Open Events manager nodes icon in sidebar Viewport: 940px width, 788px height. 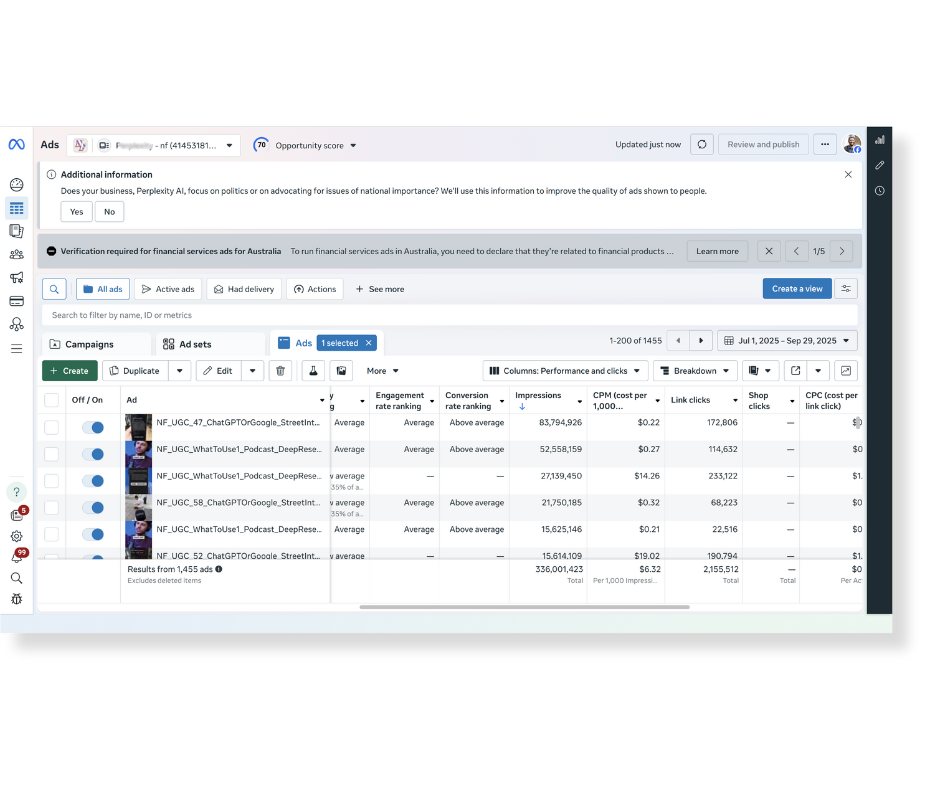(x=17, y=324)
